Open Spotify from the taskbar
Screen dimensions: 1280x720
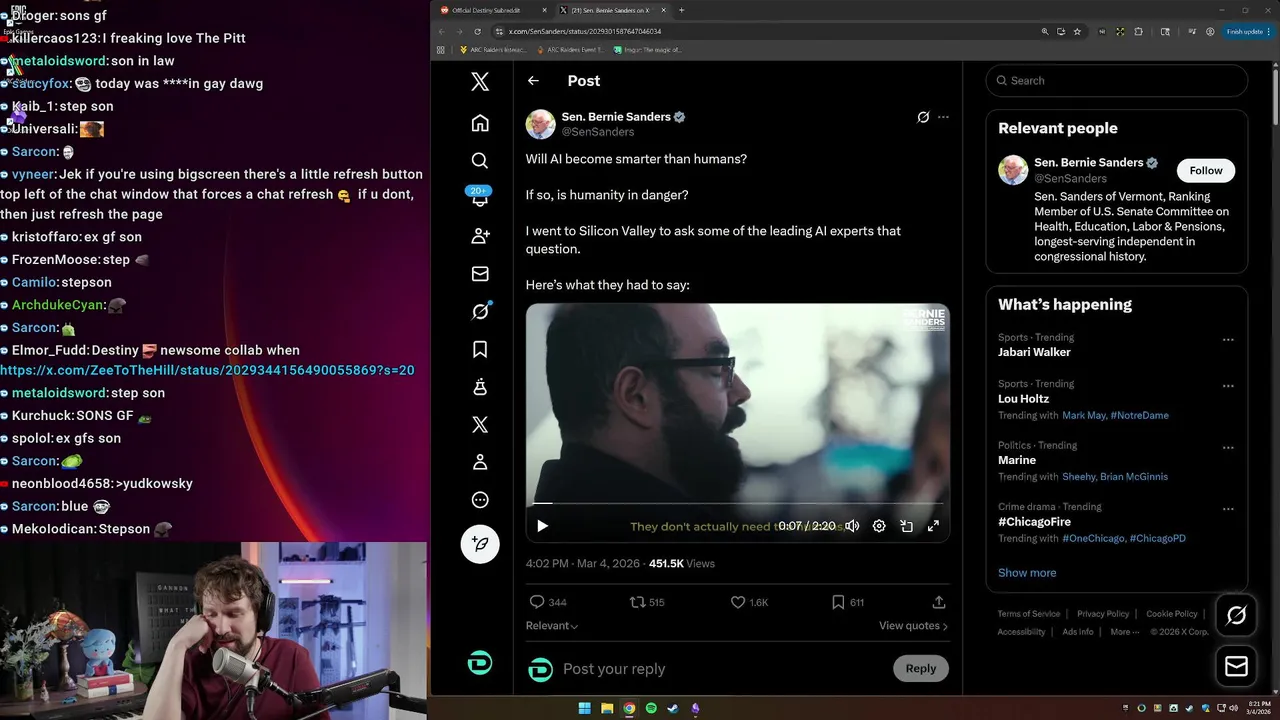click(x=651, y=708)
